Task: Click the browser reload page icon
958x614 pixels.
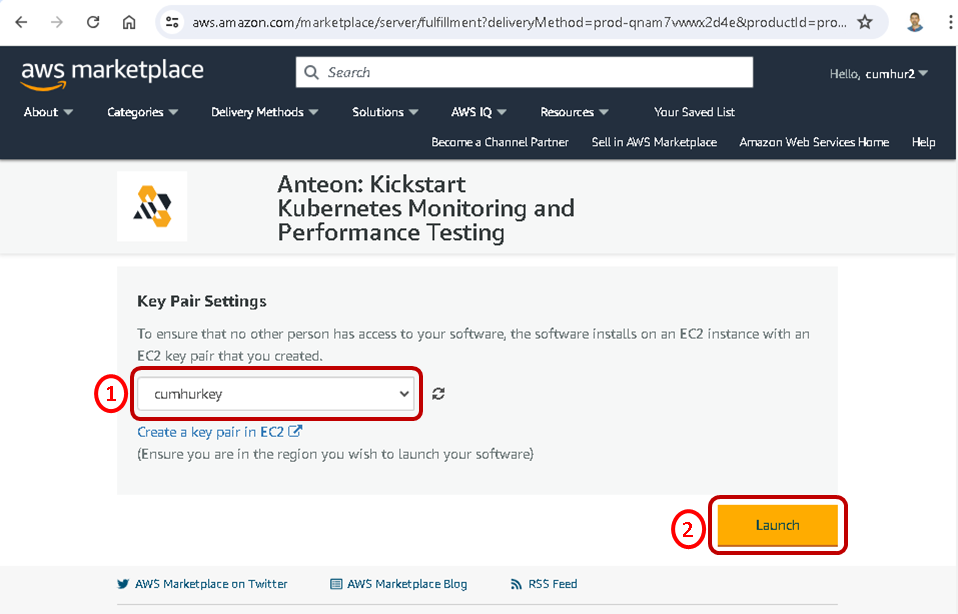Action: click(x=93, y=22)
